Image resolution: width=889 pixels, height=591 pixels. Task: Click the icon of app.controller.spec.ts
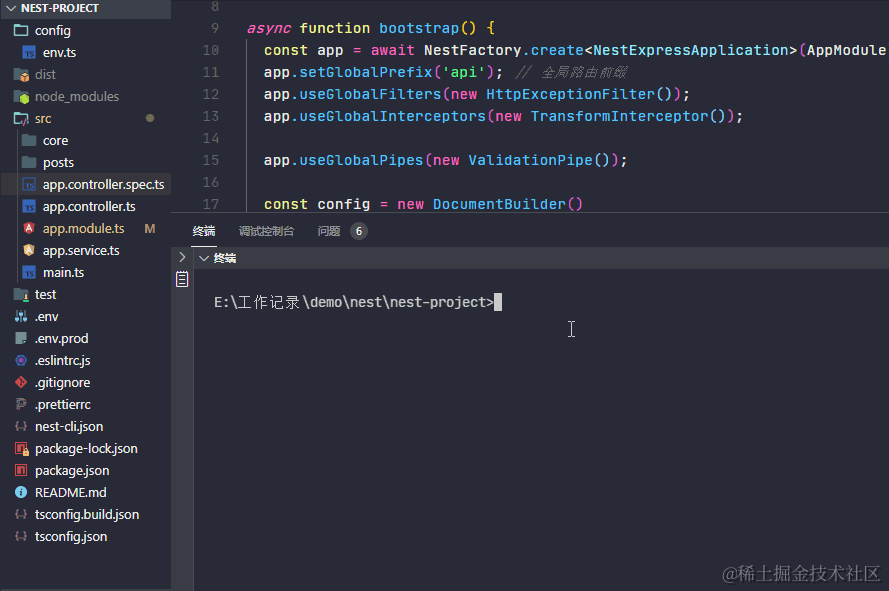29,185
